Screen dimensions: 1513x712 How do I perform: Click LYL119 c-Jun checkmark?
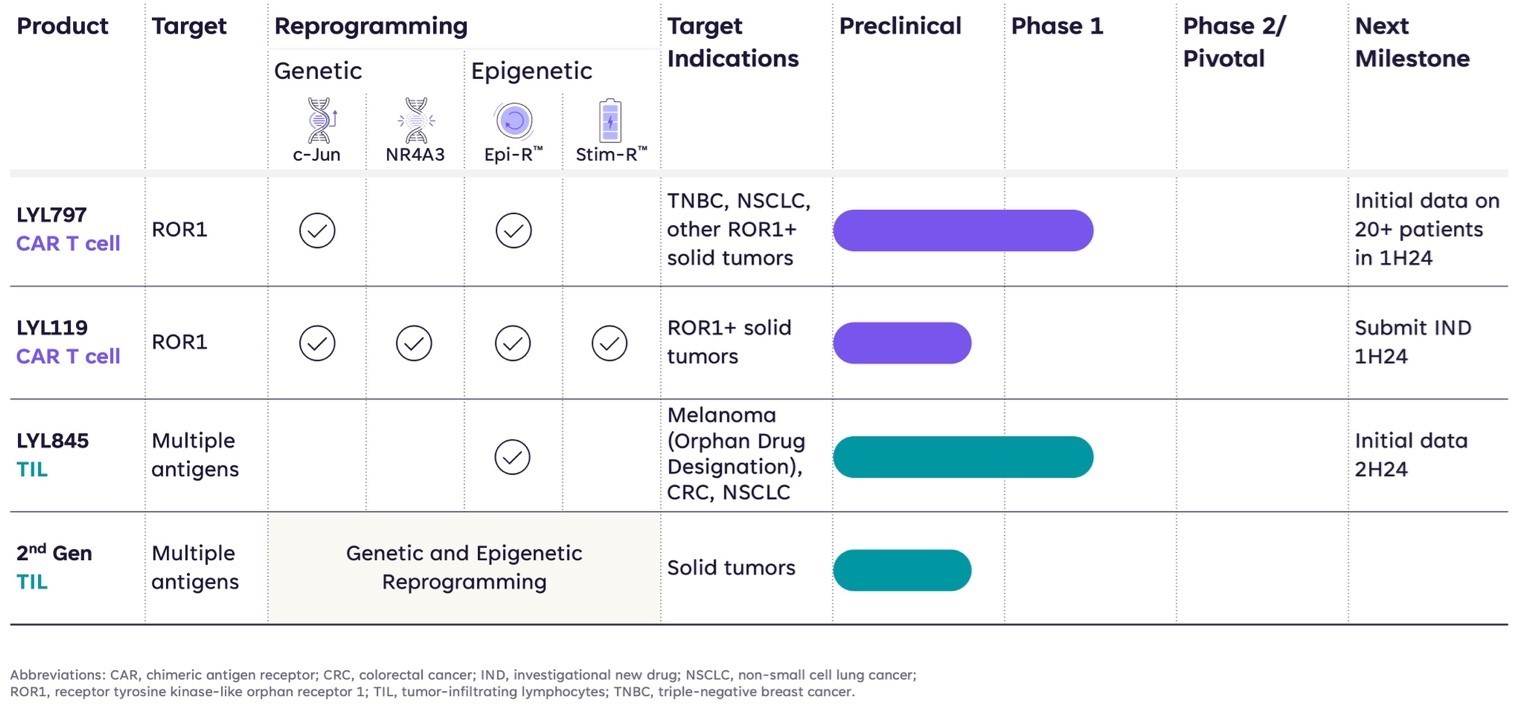click(317, 343)
